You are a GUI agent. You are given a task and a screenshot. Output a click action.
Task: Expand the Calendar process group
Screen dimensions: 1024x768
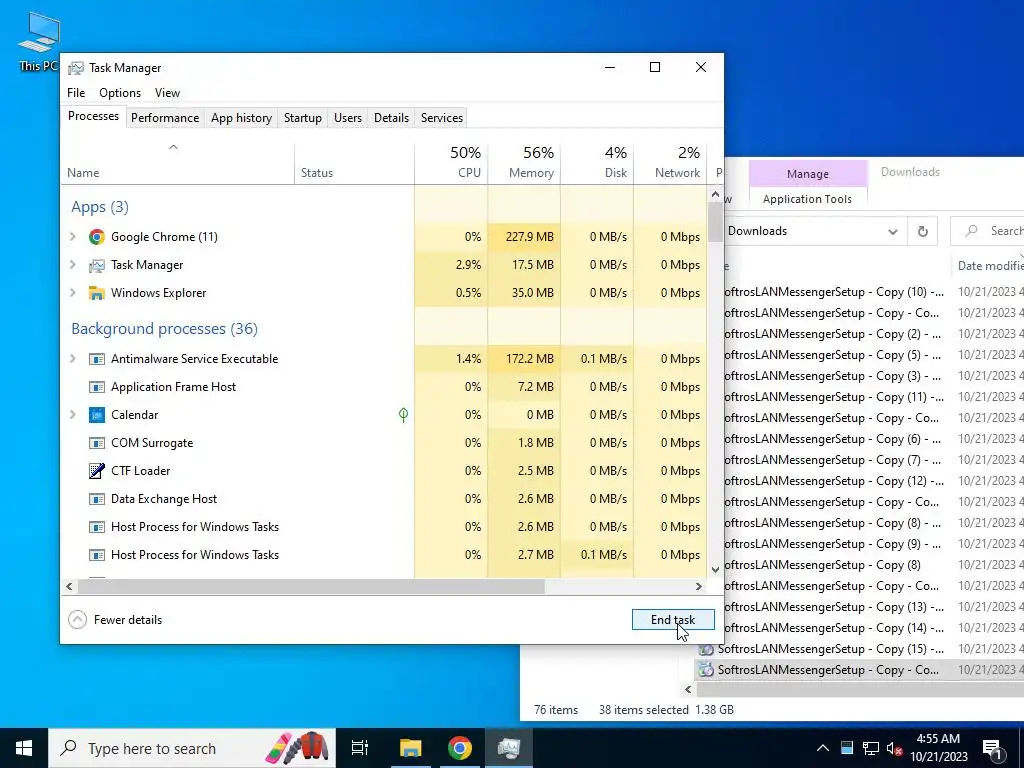73,415
